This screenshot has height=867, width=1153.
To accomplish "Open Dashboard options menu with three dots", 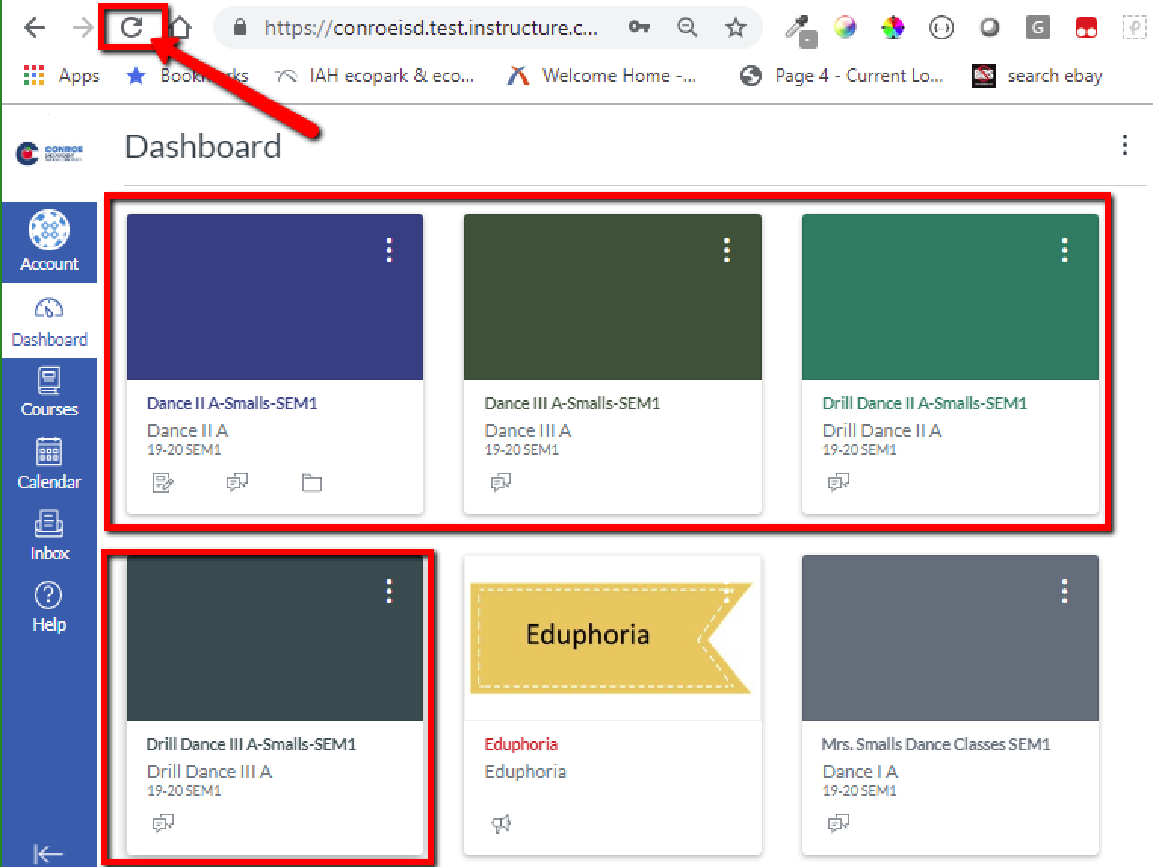I will (x=1125, y=146).
